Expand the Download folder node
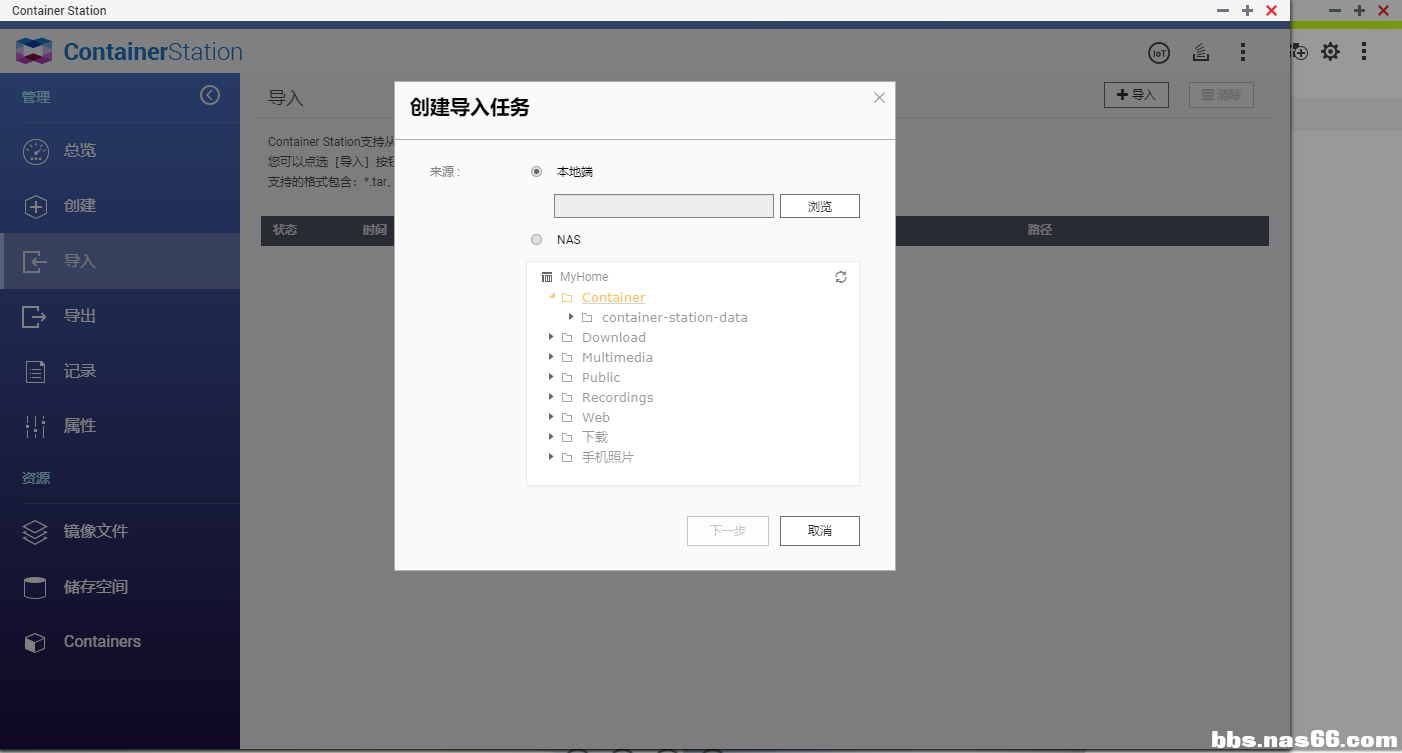The width and height of the screenshot is (1402, 753). 551,337
